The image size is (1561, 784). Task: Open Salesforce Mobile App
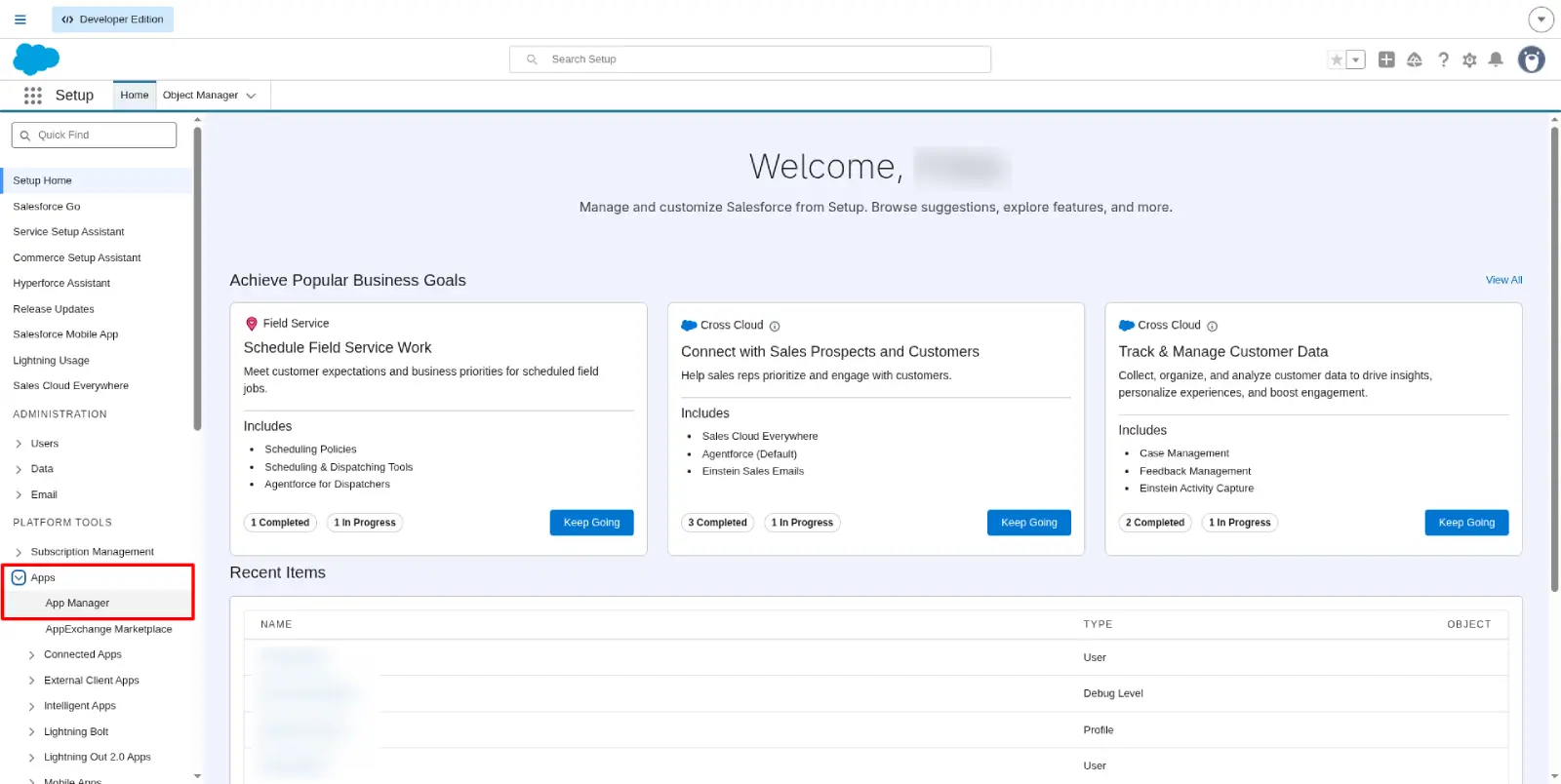click(x=65, y=334)
